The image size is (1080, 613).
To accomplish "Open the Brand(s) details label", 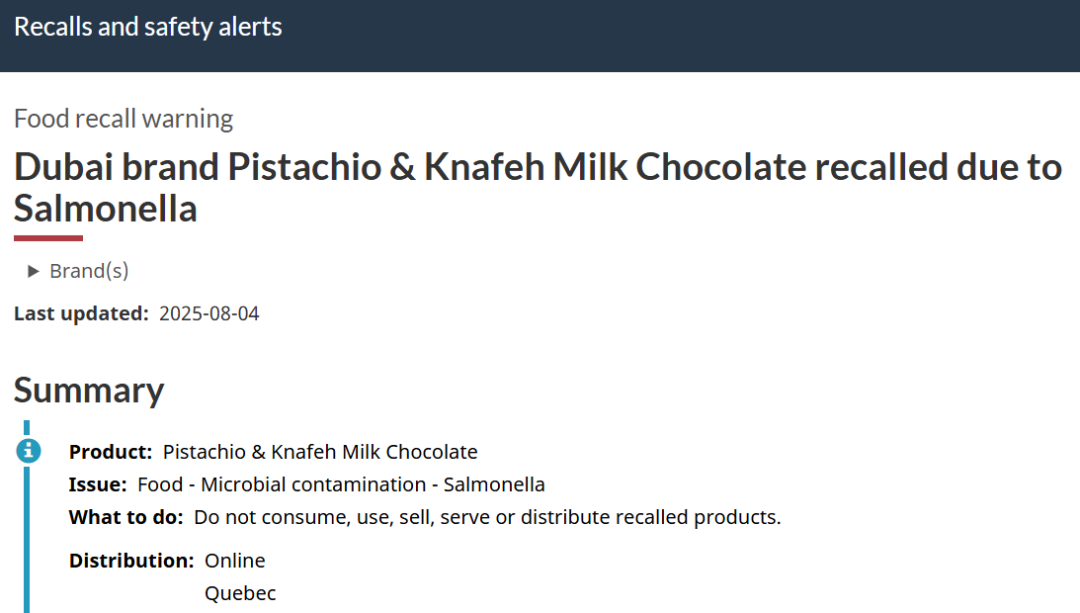I will 89,271.
